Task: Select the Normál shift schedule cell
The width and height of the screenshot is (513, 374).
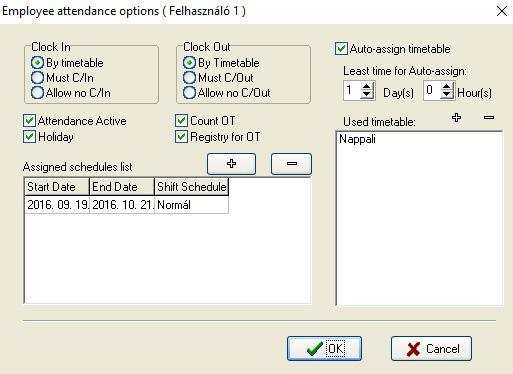Action: pyautogui.click(x=192, y=205)
